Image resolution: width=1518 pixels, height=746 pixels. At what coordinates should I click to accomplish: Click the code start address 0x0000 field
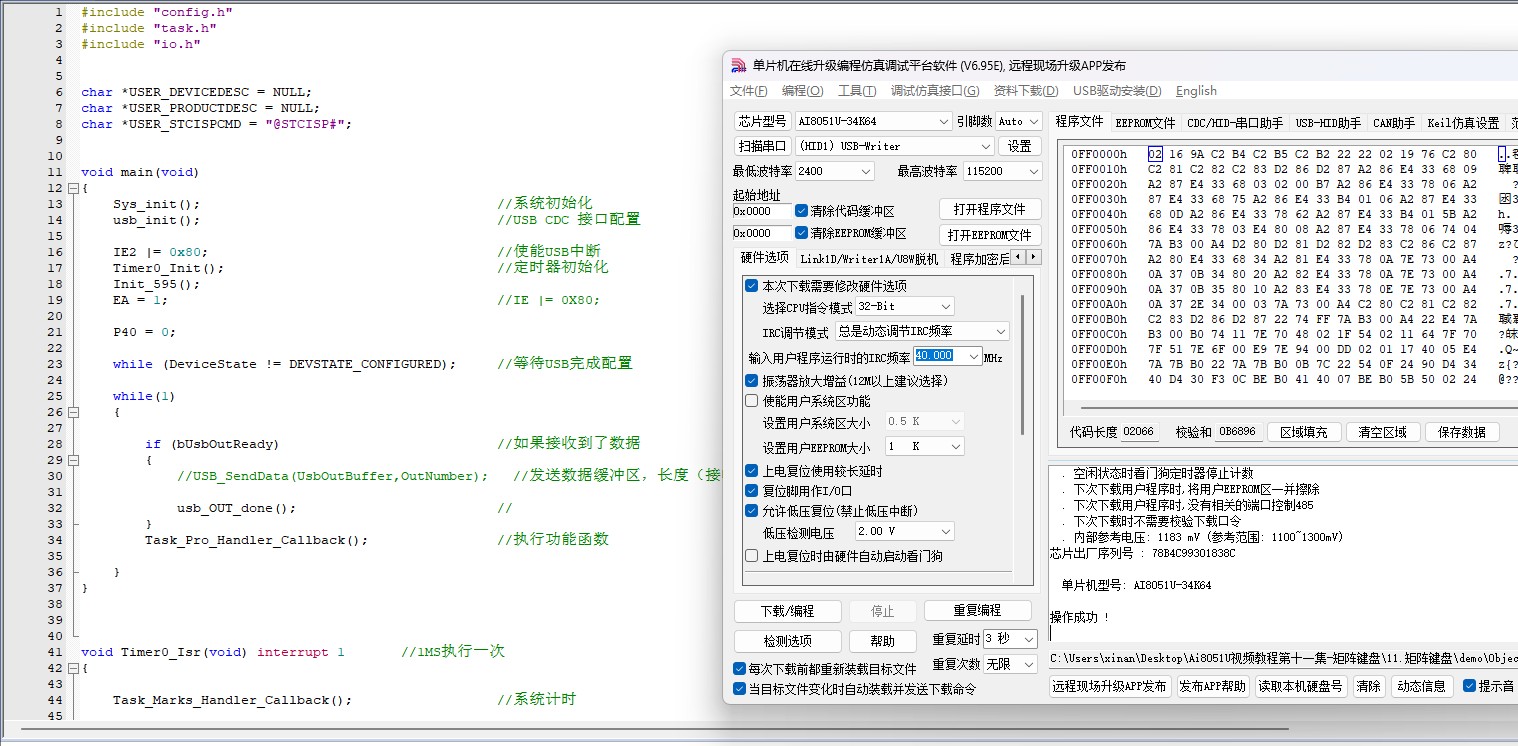761,211
